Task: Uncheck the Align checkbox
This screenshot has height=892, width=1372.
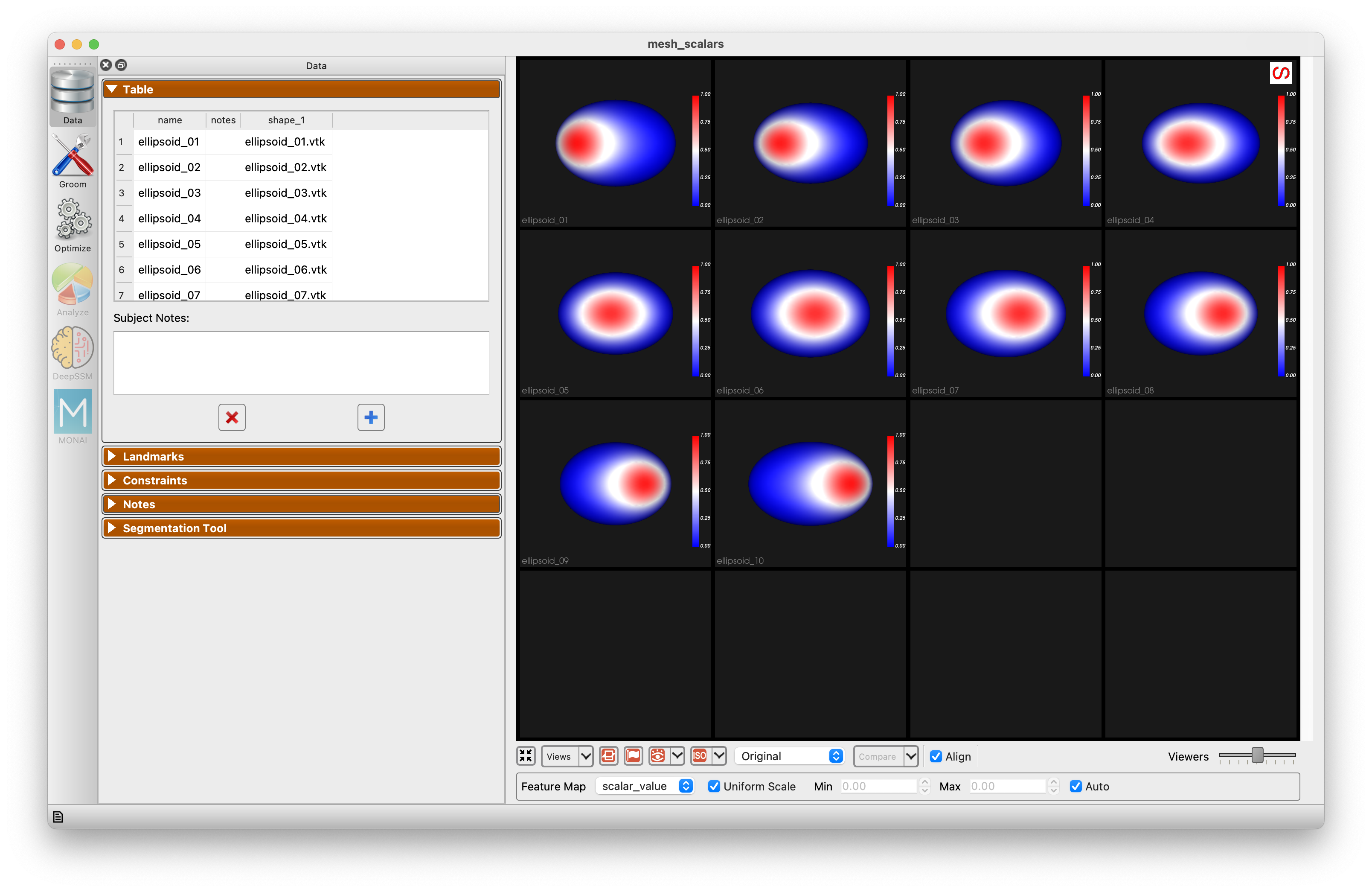Action: pos(936,757)
